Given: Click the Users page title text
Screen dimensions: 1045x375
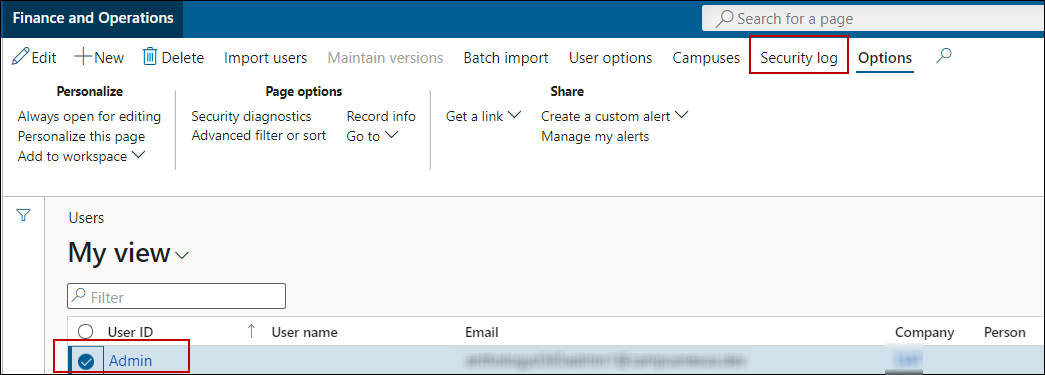Looking at the screenshot, I should tap(87, 218).
